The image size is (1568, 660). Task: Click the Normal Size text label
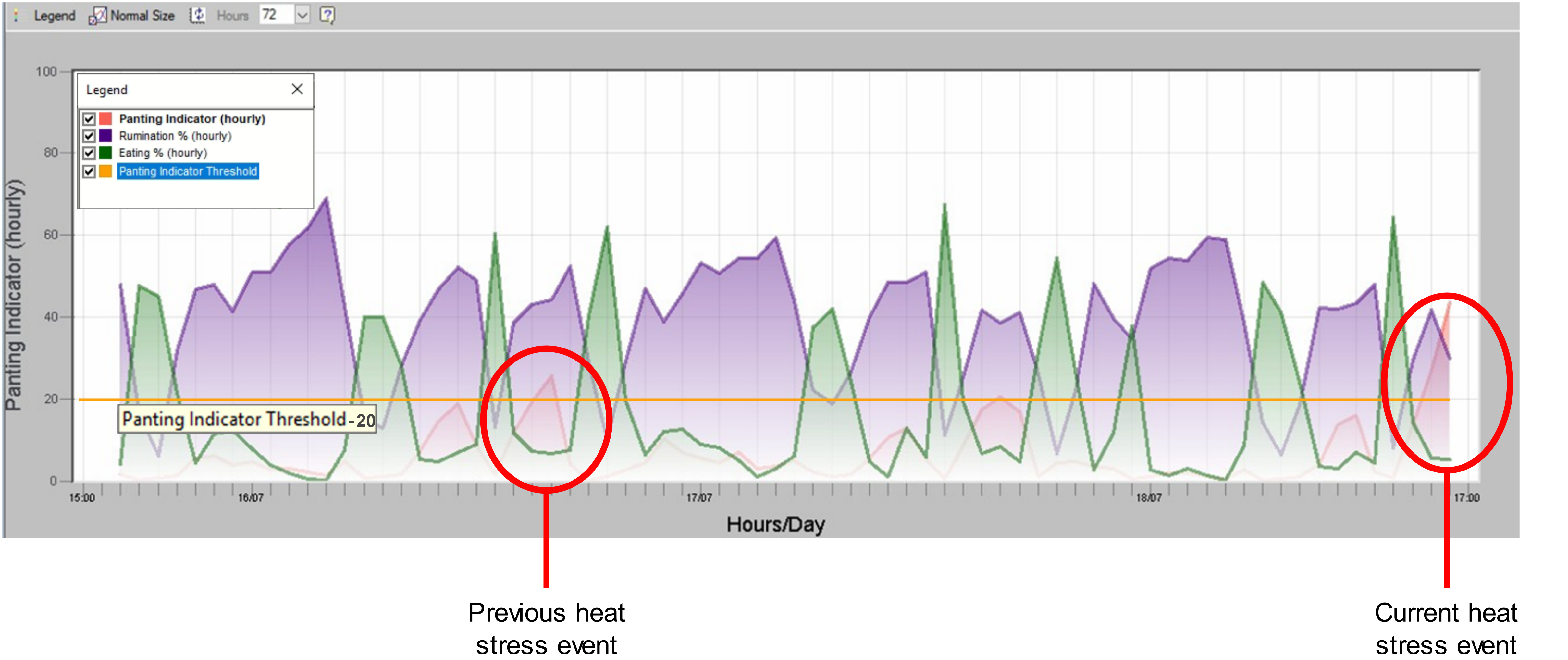pyautogui.click(x=142, y=16)
